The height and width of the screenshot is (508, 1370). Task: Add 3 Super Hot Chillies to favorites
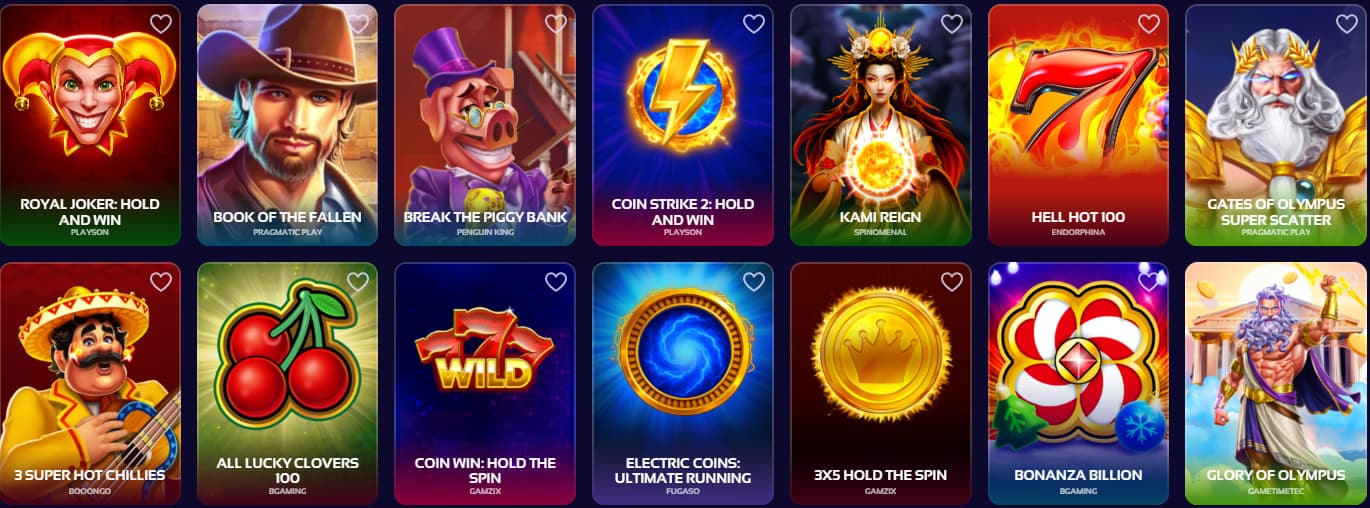tap(160, 282)
